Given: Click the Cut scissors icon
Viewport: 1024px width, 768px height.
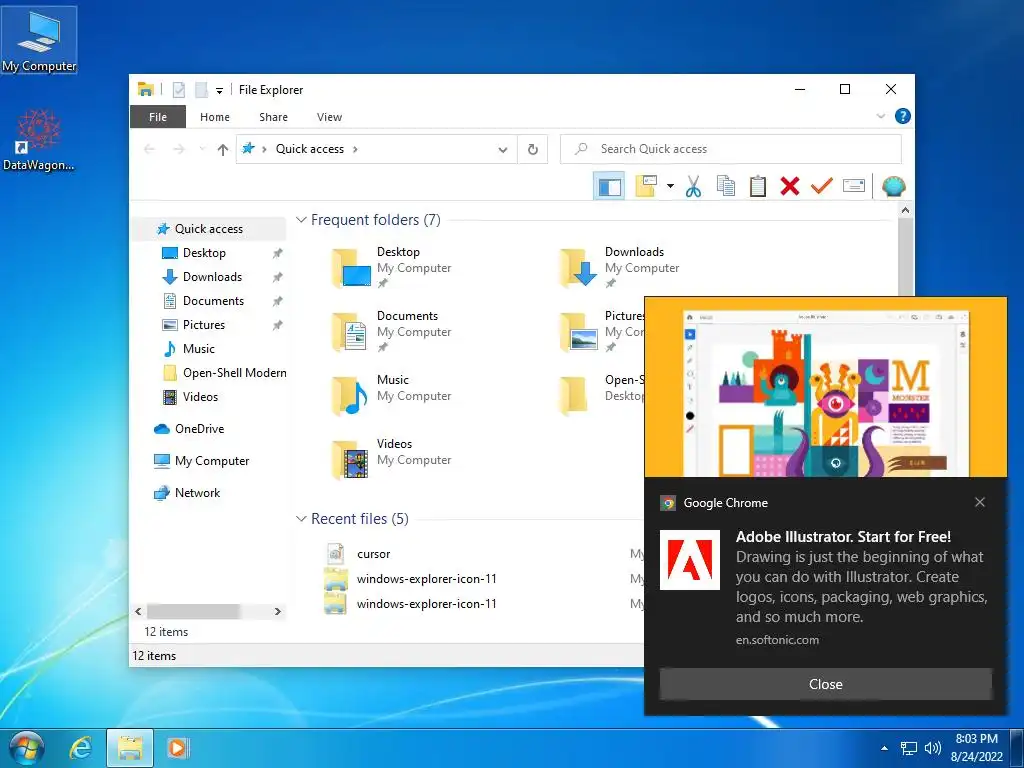Looking at the screenshot, I should 693,186.
